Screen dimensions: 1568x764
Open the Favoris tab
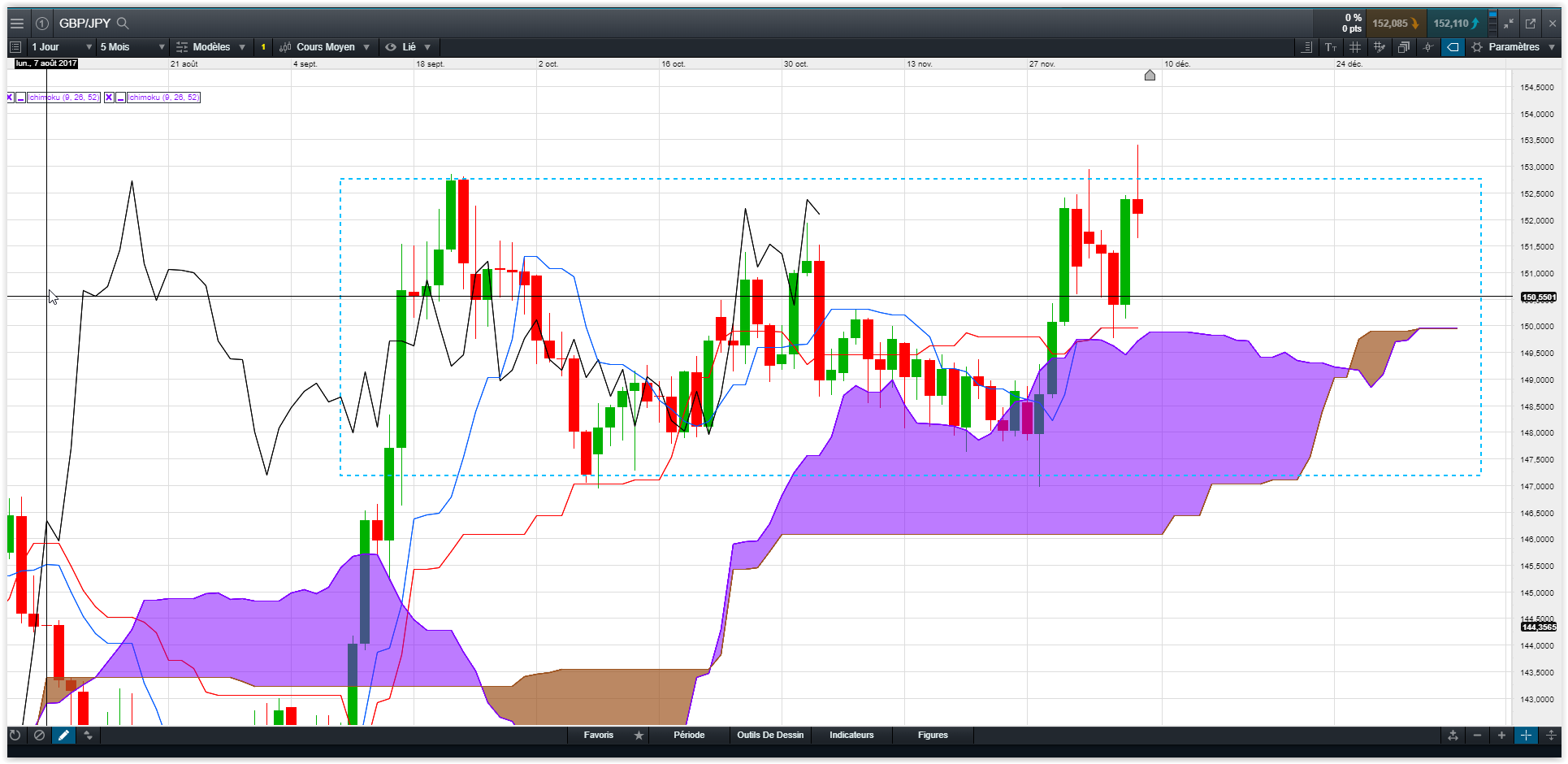click(x=599, y=736)
